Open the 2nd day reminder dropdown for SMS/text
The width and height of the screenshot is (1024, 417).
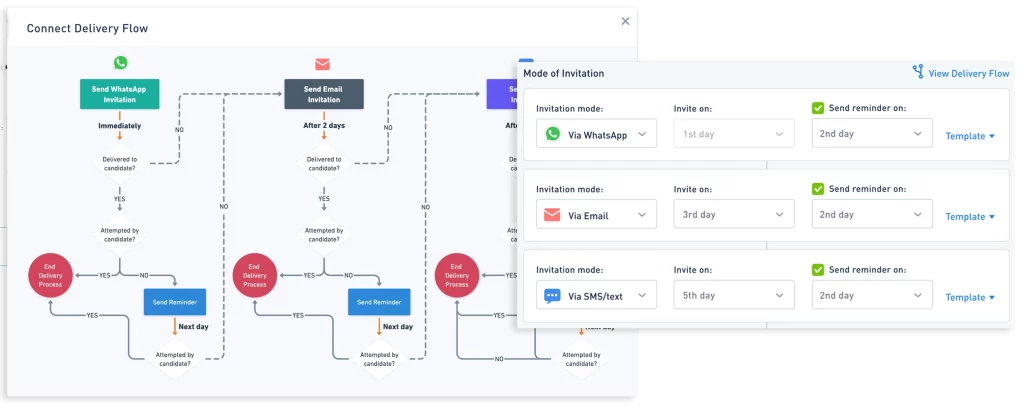[x=872, y=295]
